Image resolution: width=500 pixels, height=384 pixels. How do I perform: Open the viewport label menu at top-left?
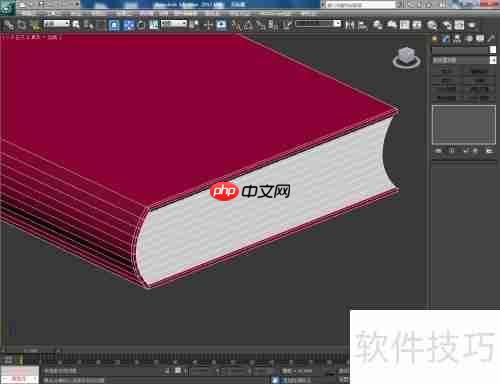click(x=32, y=37)
